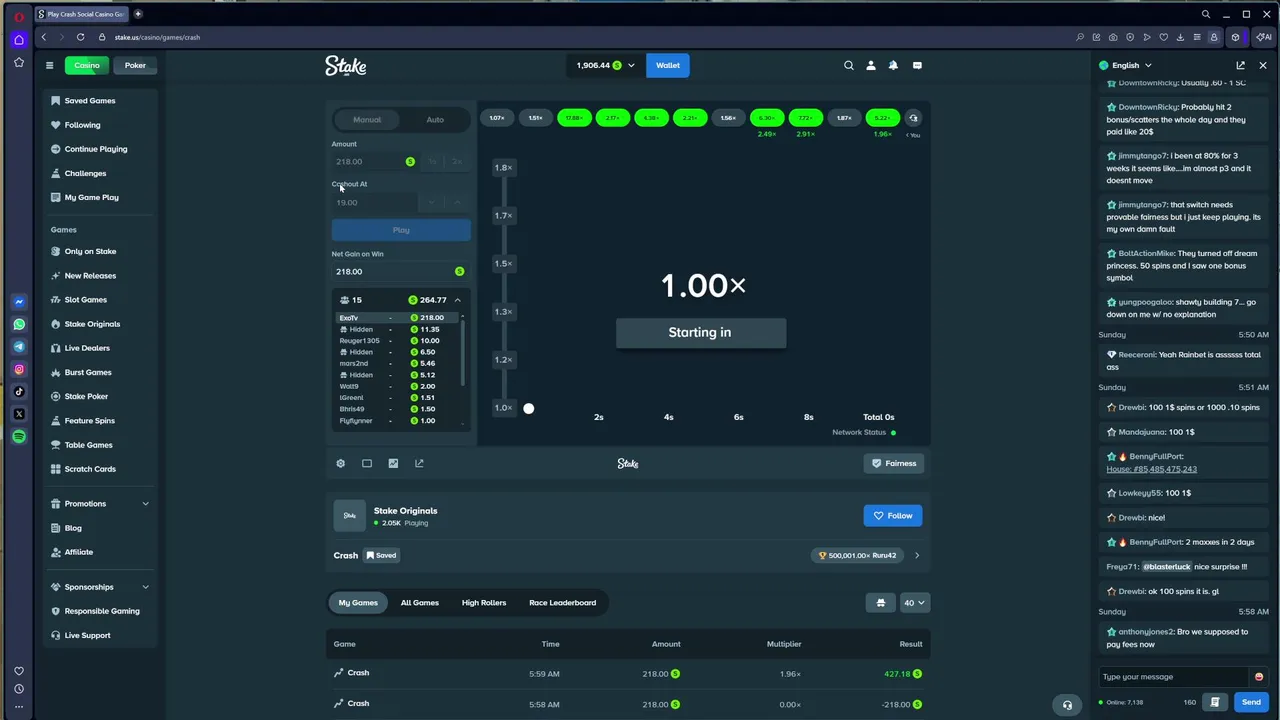This screenshot has width=1280, height=720.
Task: Increase Cashout At value arrow
Action: click(457, 202)
